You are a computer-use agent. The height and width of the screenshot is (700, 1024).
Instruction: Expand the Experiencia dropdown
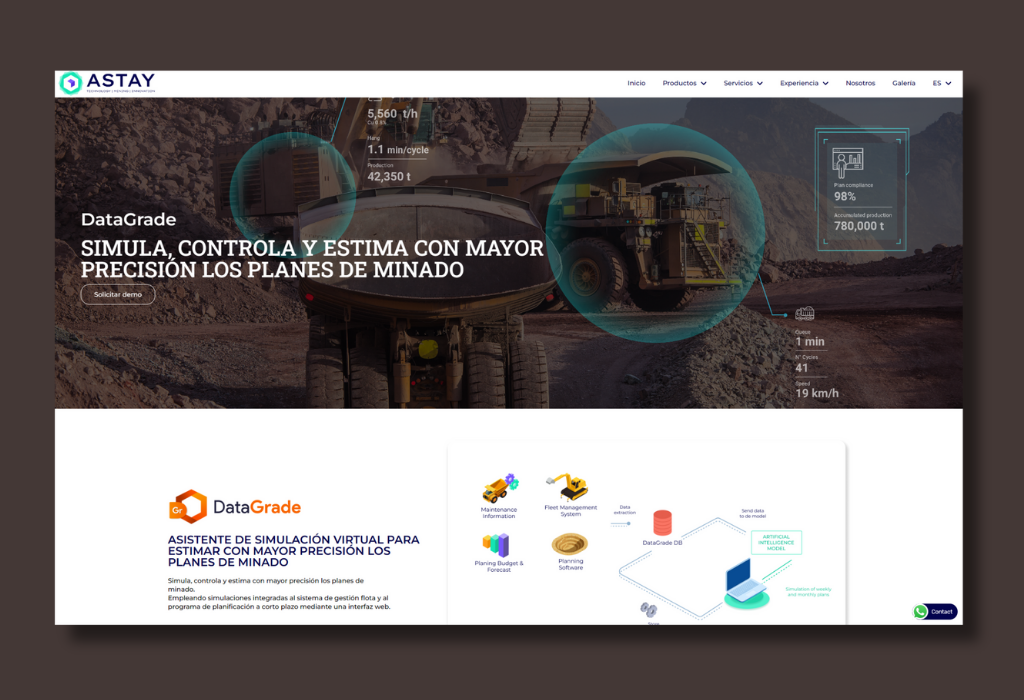coord(804,83)
